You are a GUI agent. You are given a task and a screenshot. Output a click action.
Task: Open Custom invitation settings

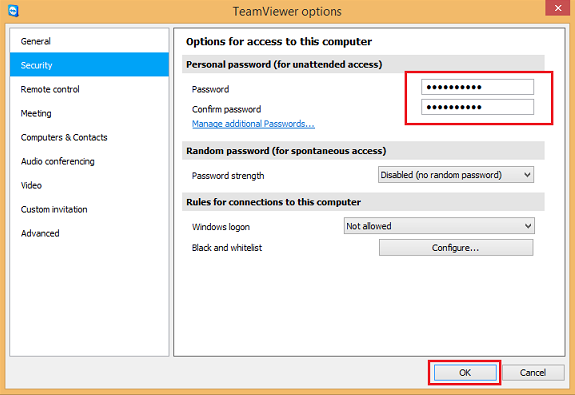pos(89,209)
